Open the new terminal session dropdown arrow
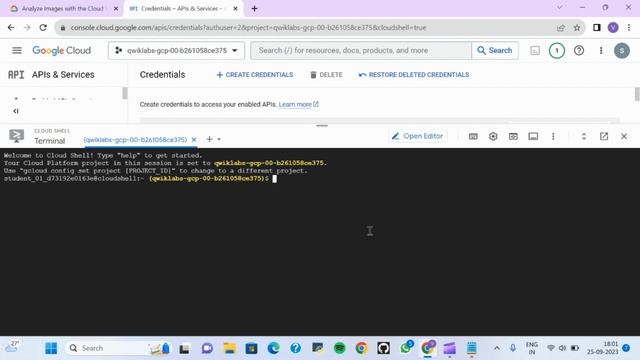This screenshot has width=640, height=360. tap(219, 140)
